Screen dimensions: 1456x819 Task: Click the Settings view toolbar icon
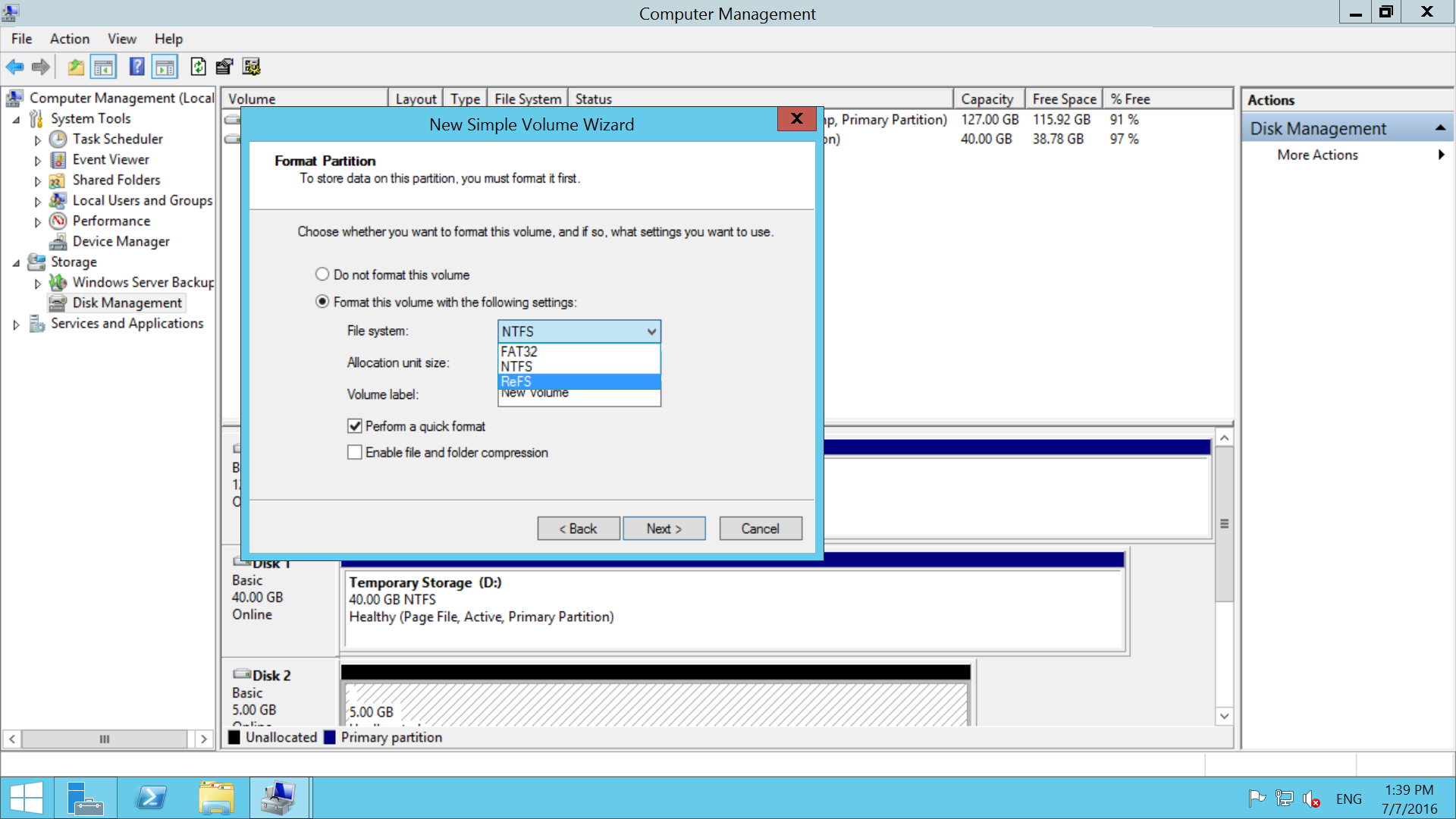pos(252,67)
